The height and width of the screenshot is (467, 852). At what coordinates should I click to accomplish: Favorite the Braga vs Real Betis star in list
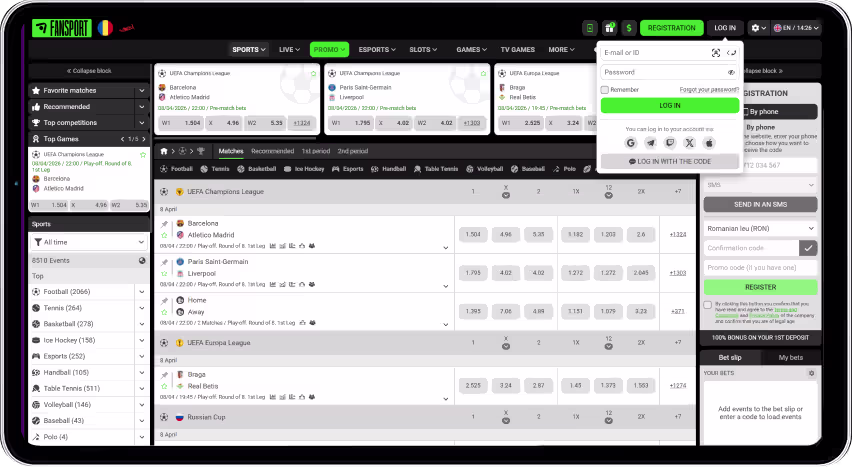[164, 386]
